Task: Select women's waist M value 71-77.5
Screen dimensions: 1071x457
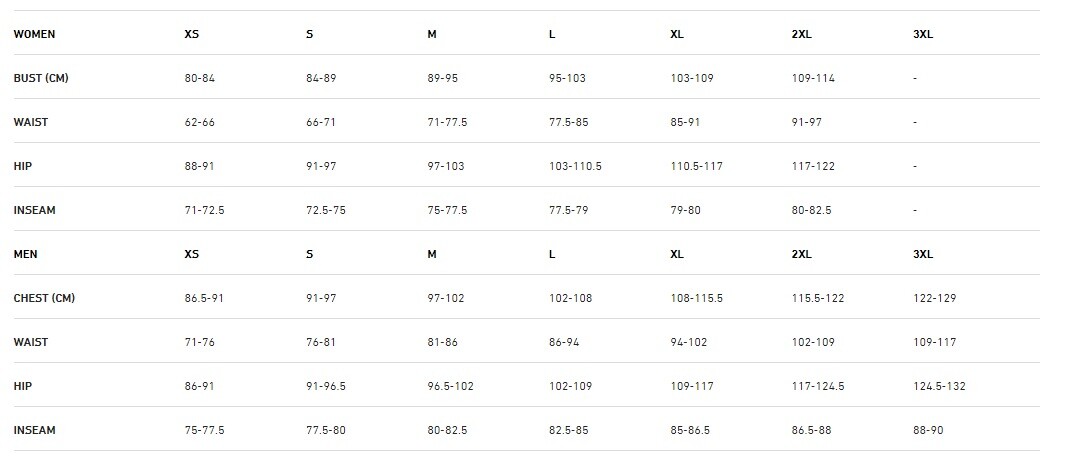Action: (447, 122)
